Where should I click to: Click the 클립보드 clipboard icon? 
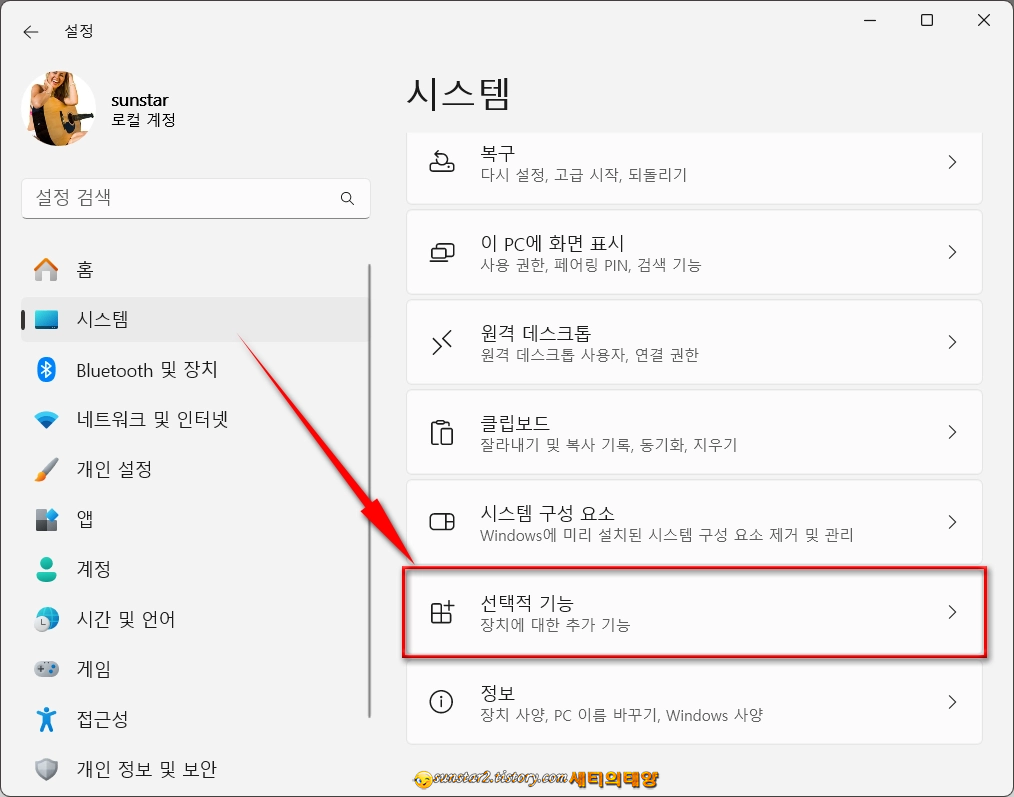[442, 431]
